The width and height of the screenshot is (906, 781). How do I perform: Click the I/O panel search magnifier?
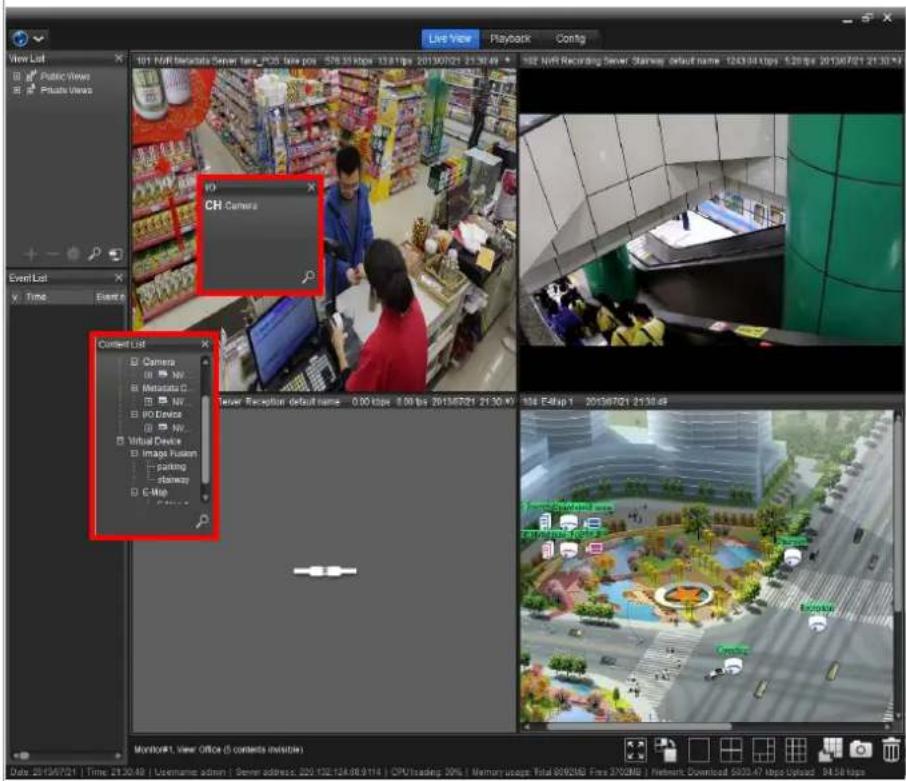click(x=309, y=277)
